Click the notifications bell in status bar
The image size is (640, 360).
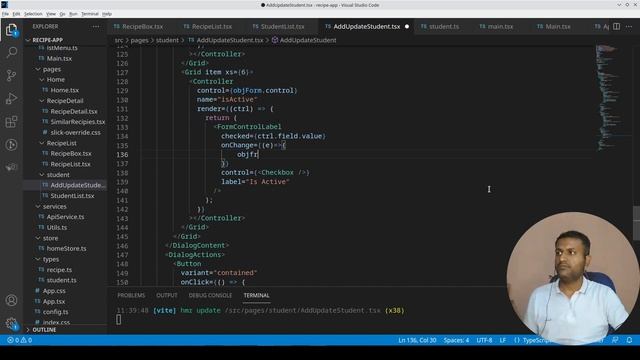pyautogui.click(x=629, y=340)
